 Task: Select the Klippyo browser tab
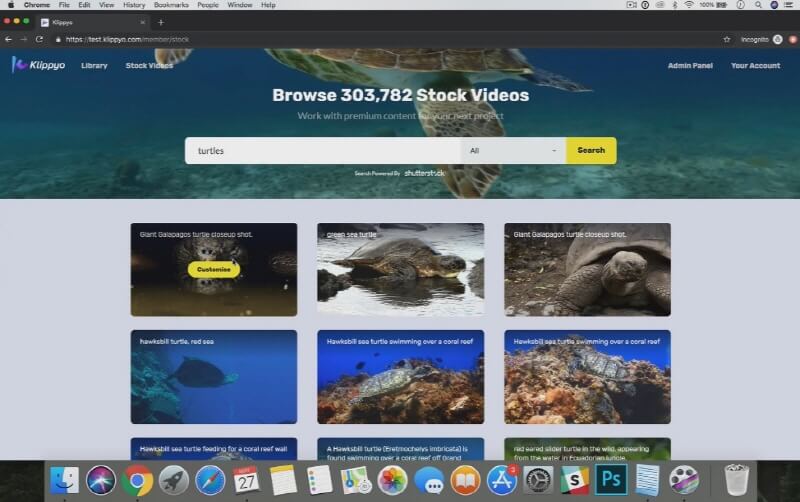tap(92, 22)
